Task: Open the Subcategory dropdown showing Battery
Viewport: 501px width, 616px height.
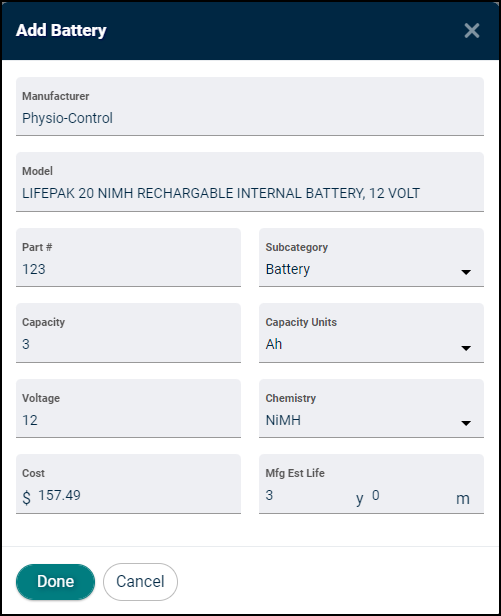Action: pyautogui.click(x=371, y=257)
